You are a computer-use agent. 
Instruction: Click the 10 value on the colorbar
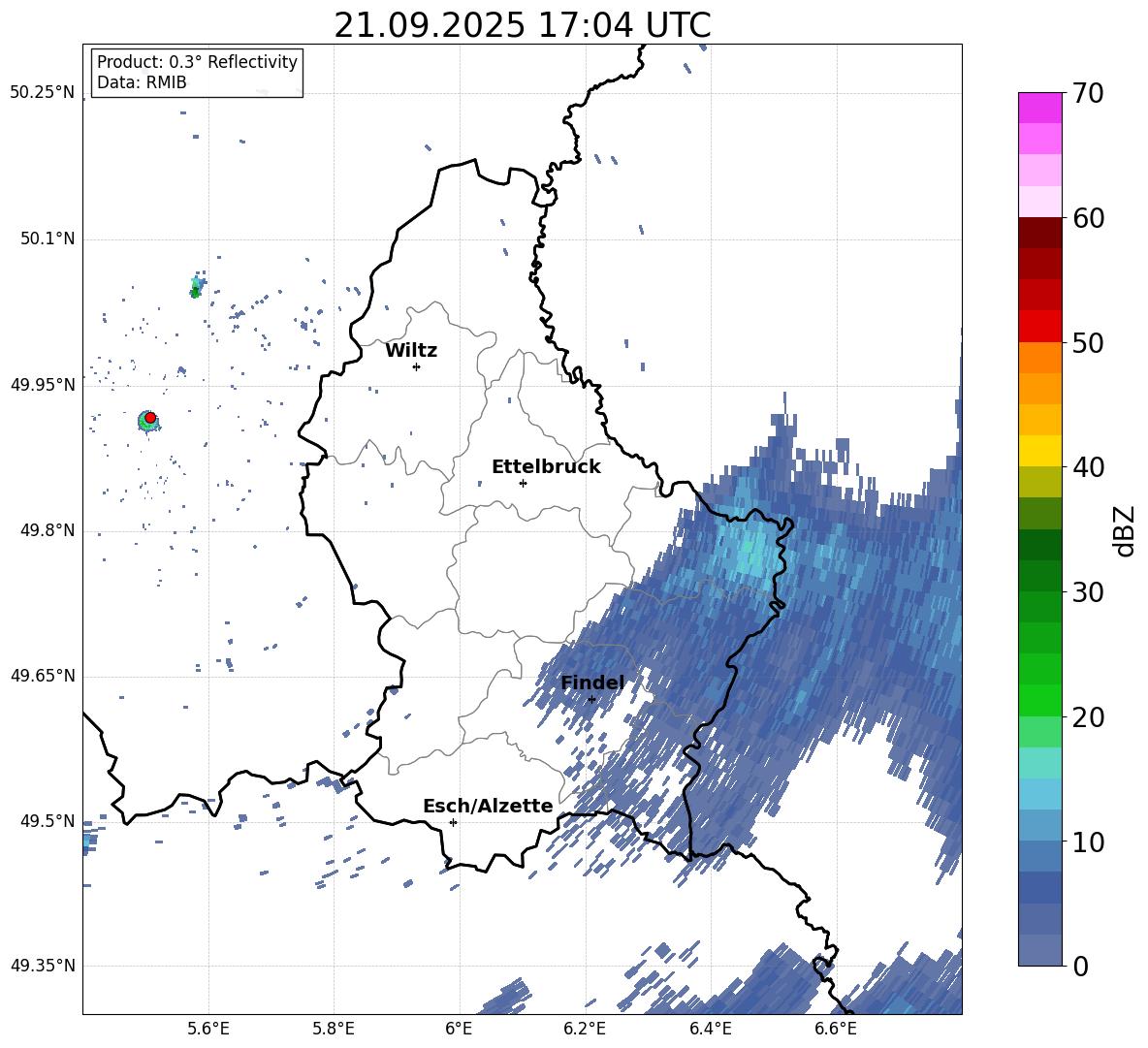1088,842
